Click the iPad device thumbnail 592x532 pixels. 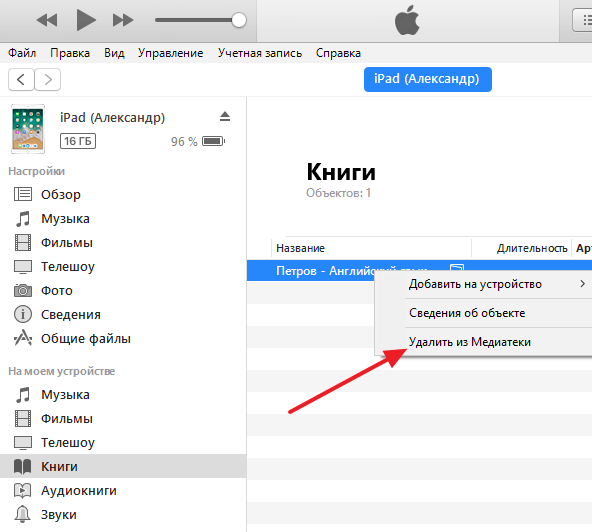tap(28, 129)
